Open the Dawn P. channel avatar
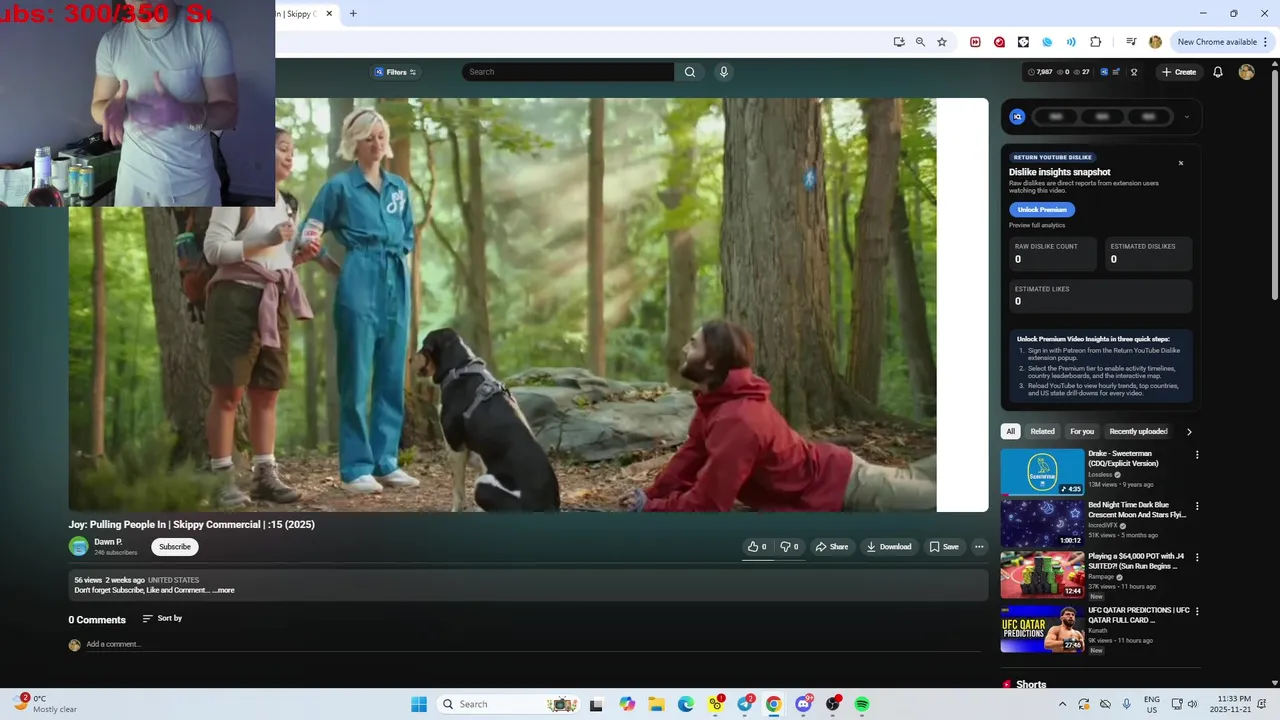 pos(78,546)
